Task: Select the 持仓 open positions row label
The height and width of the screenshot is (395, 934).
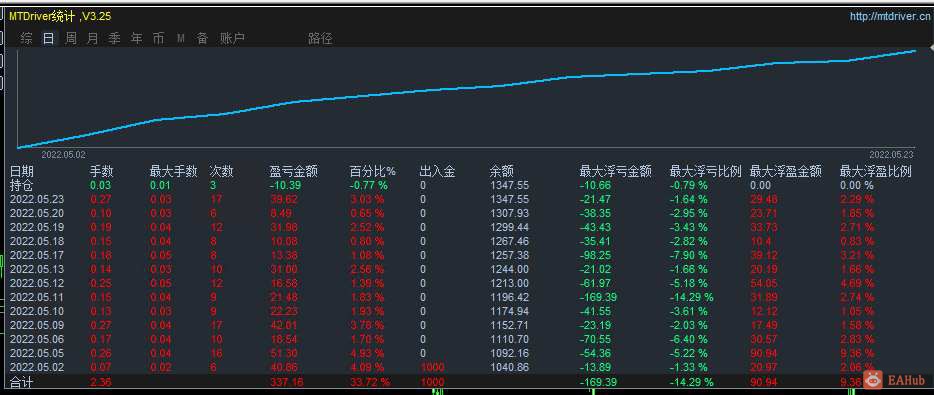Action: [x=21, y=185]
